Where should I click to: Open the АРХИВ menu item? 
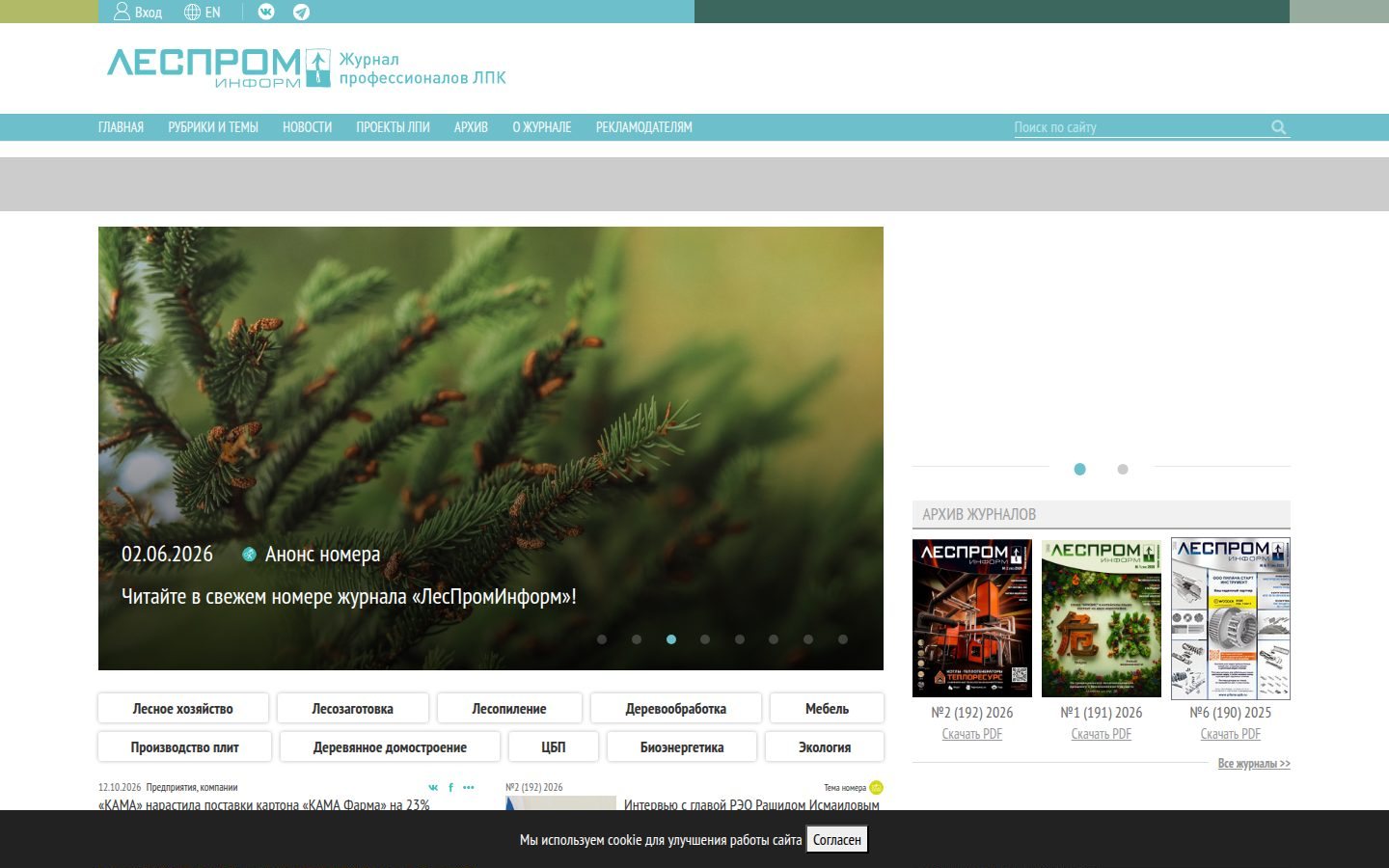coord(471,127)
